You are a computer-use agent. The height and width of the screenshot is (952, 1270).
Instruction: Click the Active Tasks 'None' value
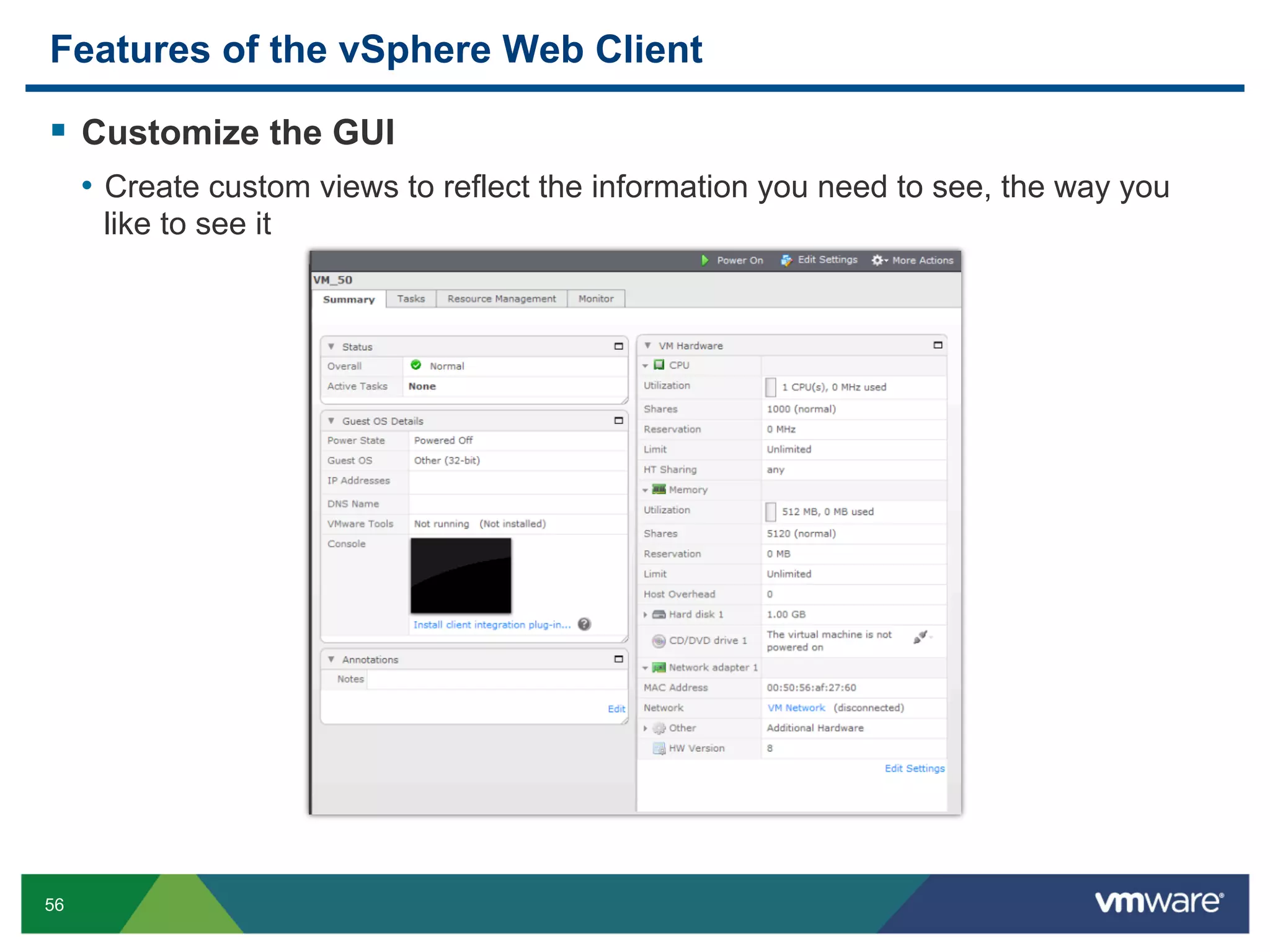(x=422, y=386)
